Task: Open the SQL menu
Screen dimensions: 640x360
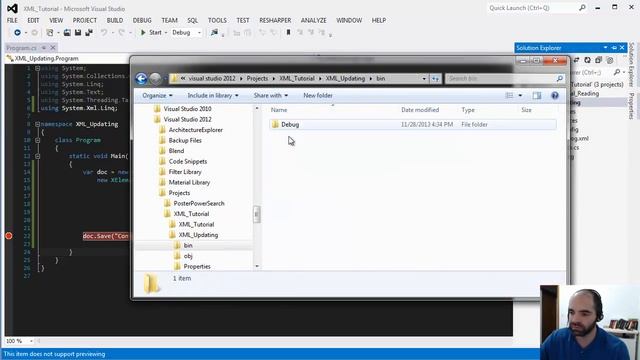Action: click(193, 20)
